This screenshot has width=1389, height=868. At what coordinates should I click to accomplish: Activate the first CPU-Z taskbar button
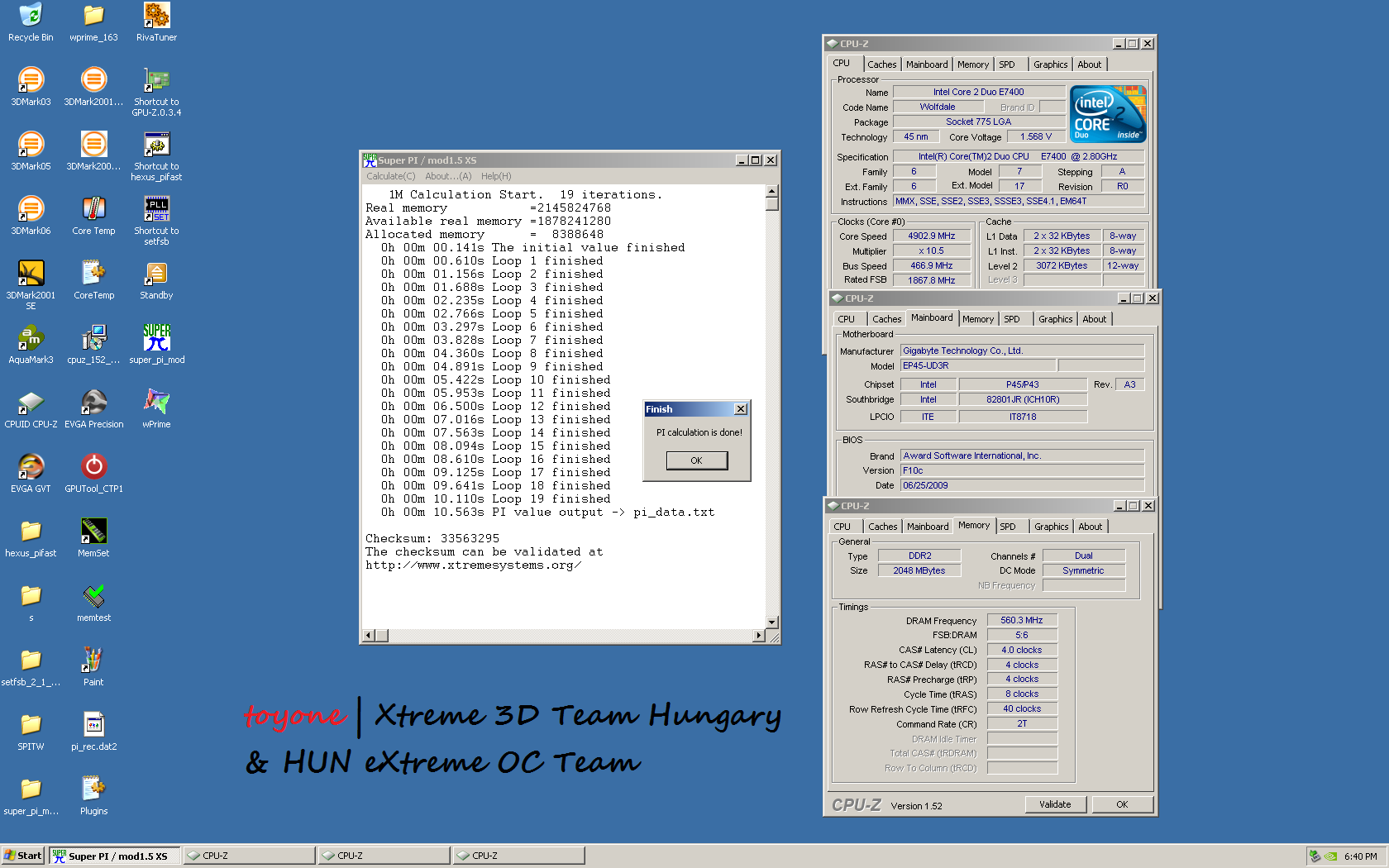[249, 856]
